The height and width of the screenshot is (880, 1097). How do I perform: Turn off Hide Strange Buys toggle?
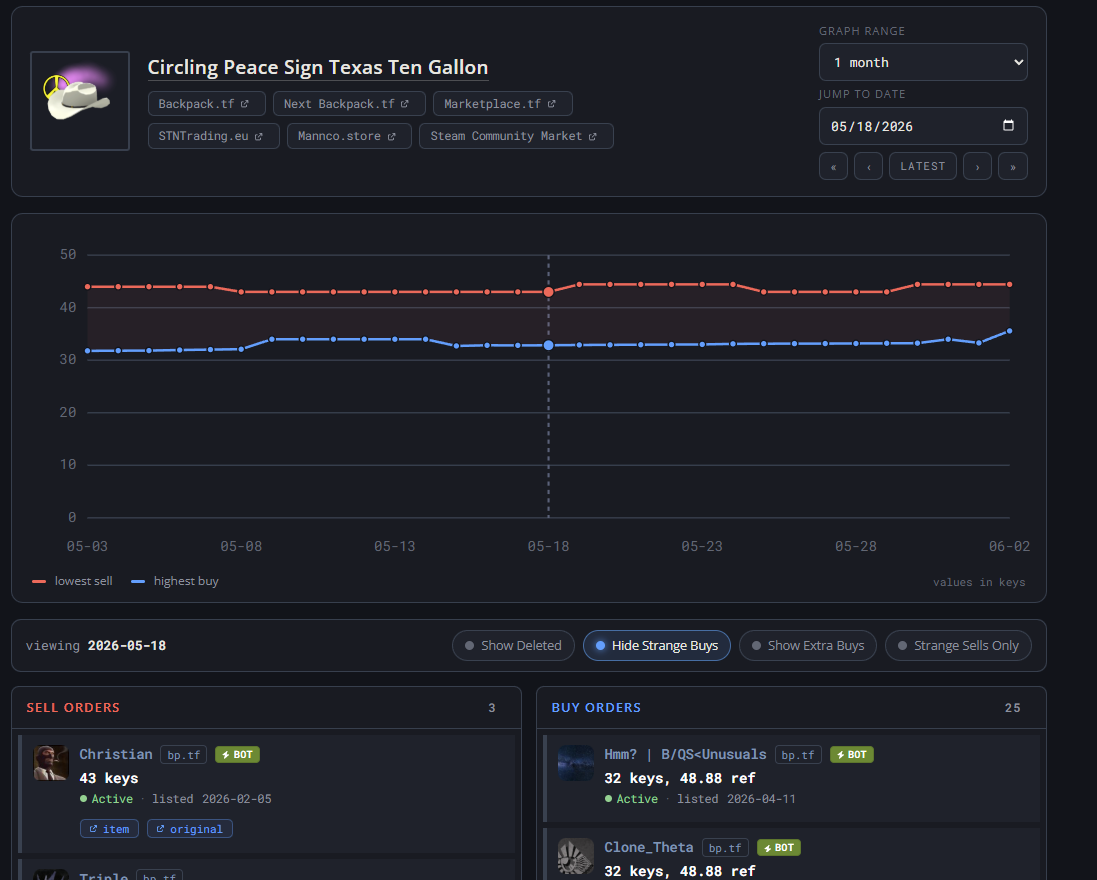(x=657, y=646)
